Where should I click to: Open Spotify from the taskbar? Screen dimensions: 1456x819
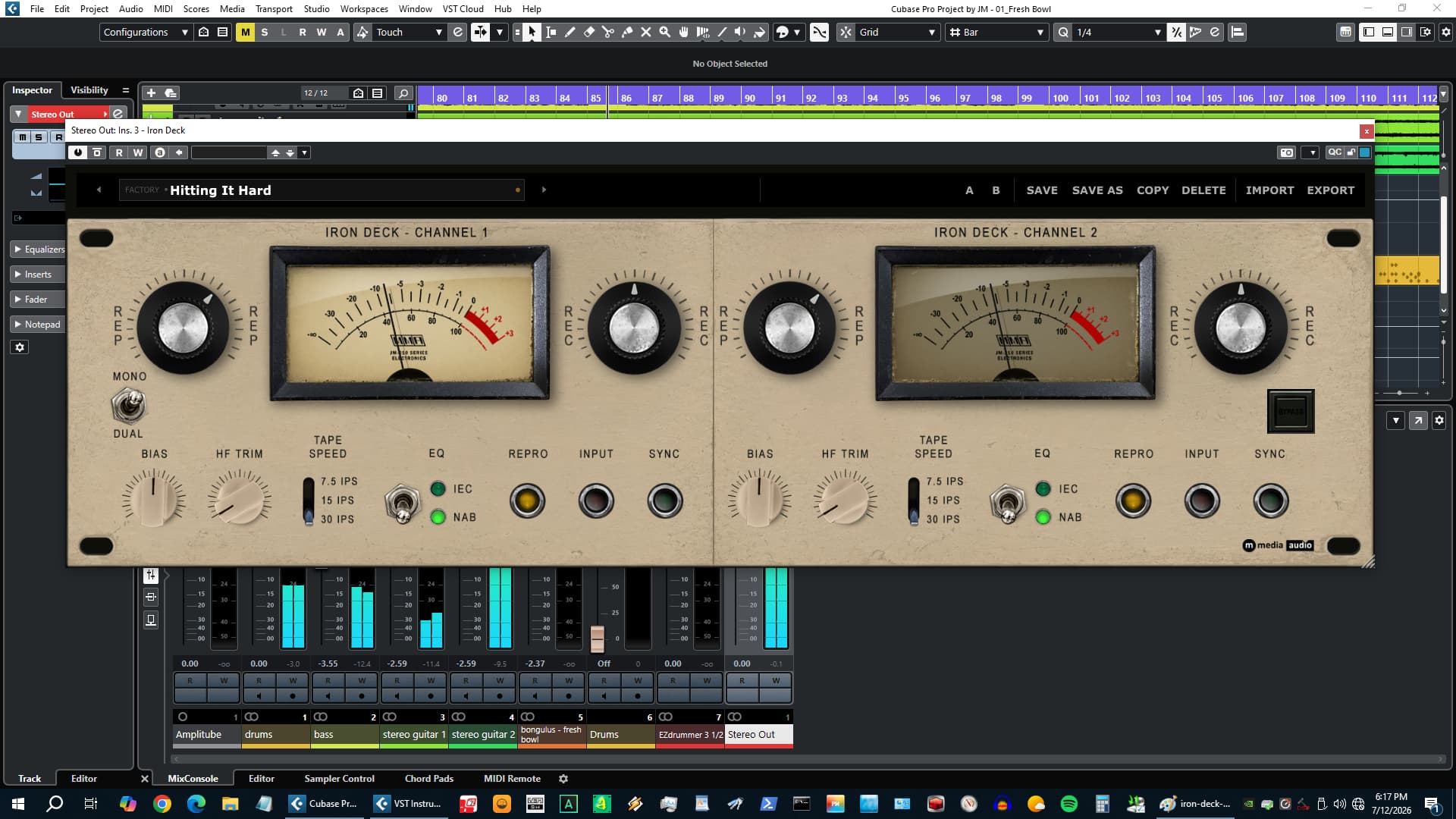pyautogui.click(x=1069, y=804)
